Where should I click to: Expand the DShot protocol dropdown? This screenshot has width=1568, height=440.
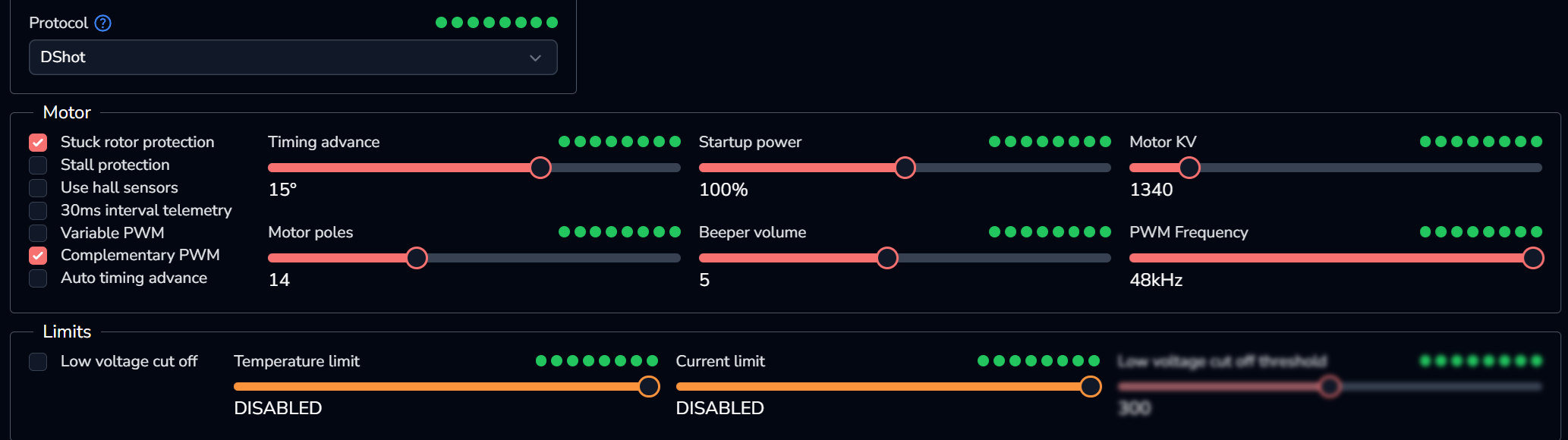click(293, 58)
